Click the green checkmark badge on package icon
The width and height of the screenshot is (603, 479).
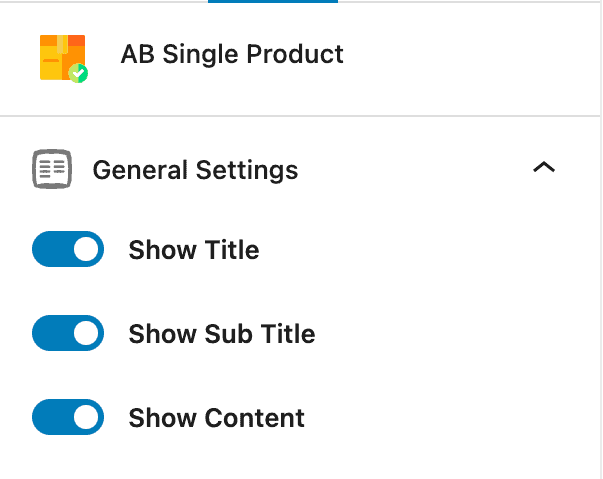(78, 73)
